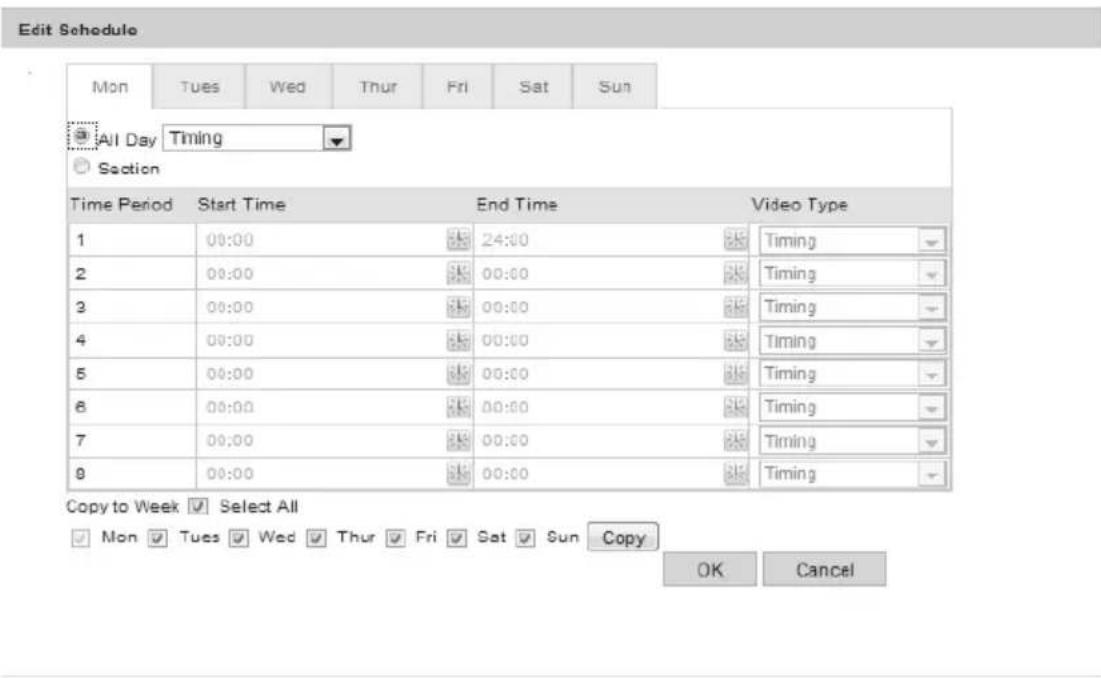Image resolution: width=1101 pixels, height=678 pixels.
Task: Open time picker for period 8 start time
Action: tap(459, 474)
